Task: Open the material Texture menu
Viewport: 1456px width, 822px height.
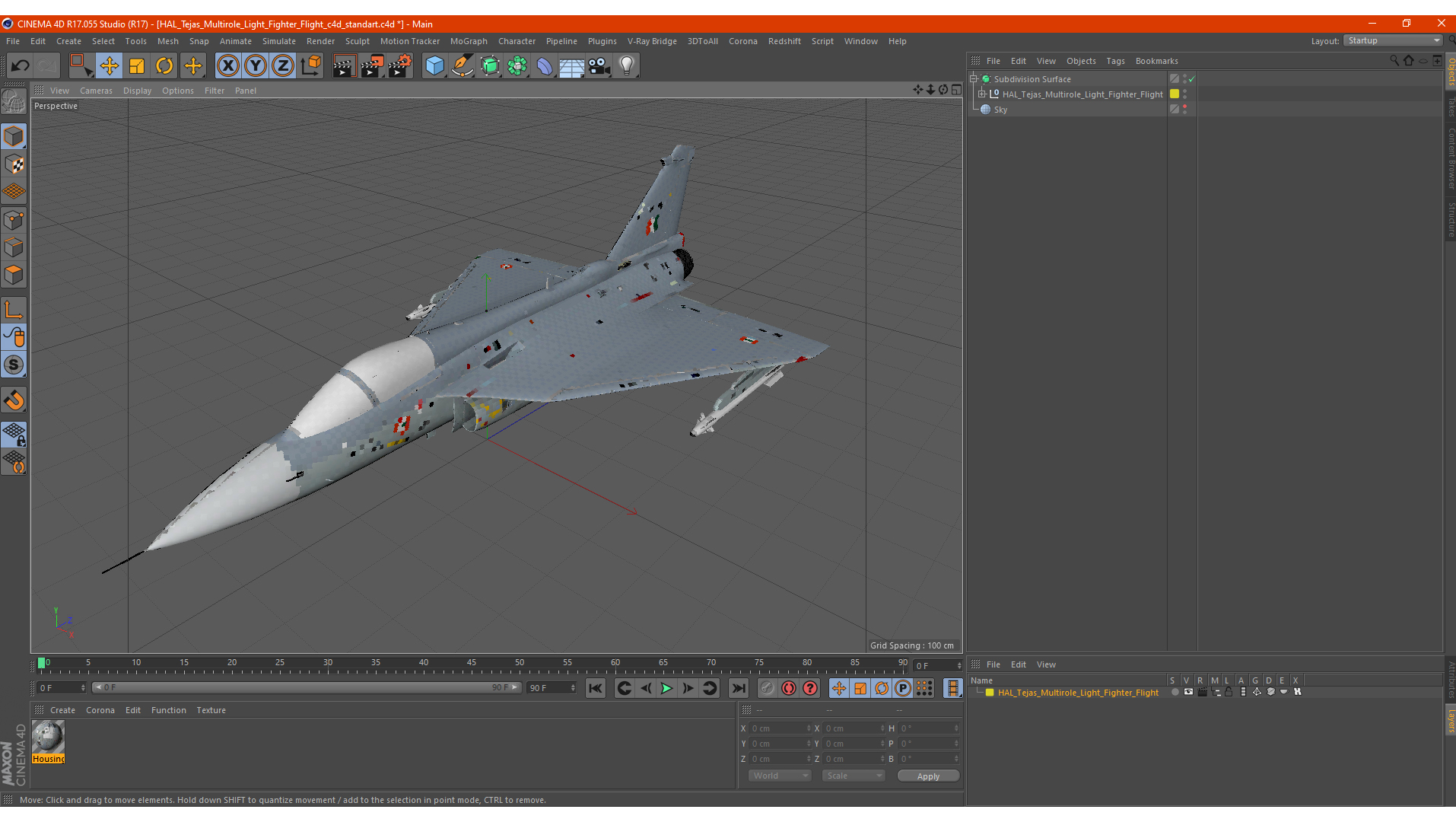Action: tap(211, 710)
